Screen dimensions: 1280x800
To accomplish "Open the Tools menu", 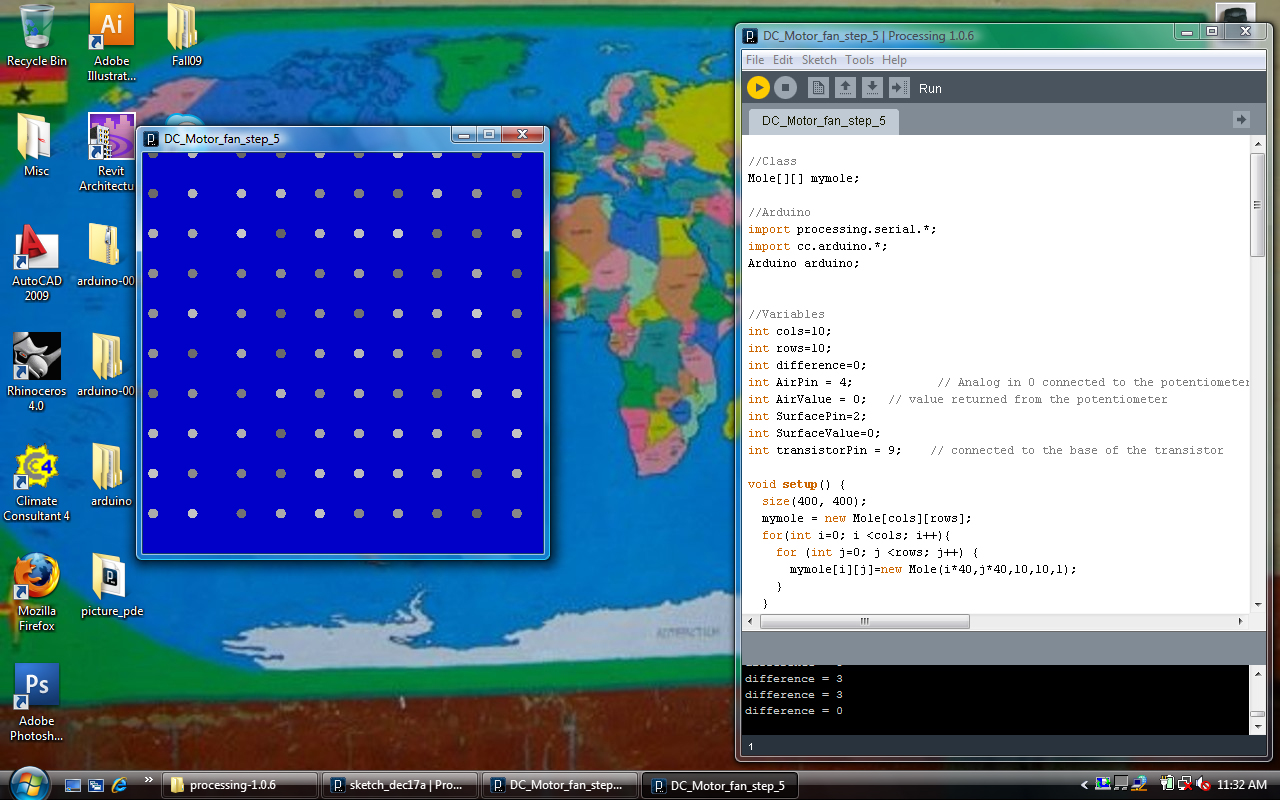I will click(859, 60).
